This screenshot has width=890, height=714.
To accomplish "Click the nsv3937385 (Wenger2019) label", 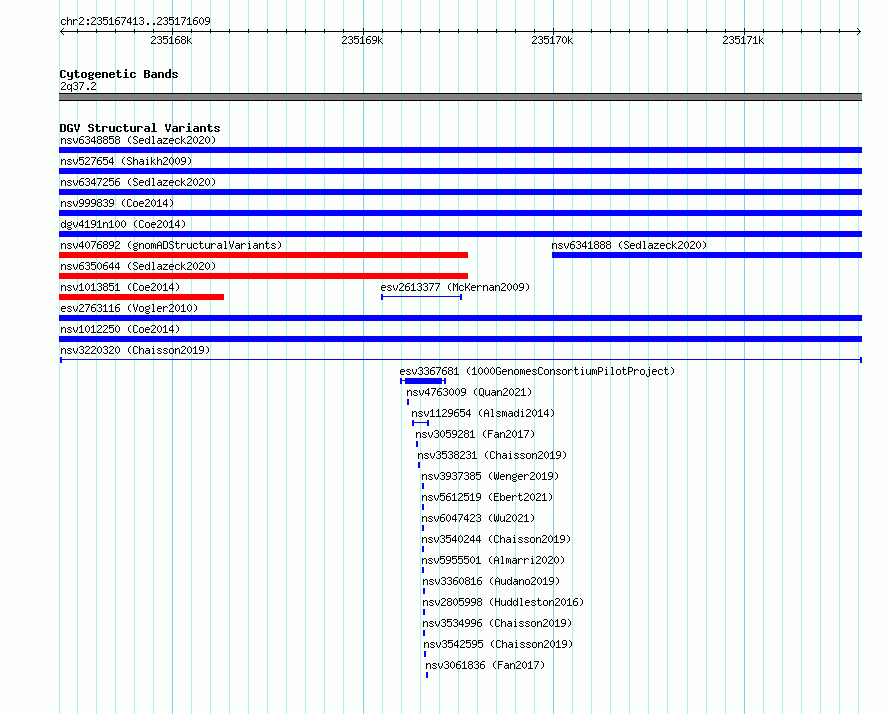I will pyautogui.click(x=490, y=476).
